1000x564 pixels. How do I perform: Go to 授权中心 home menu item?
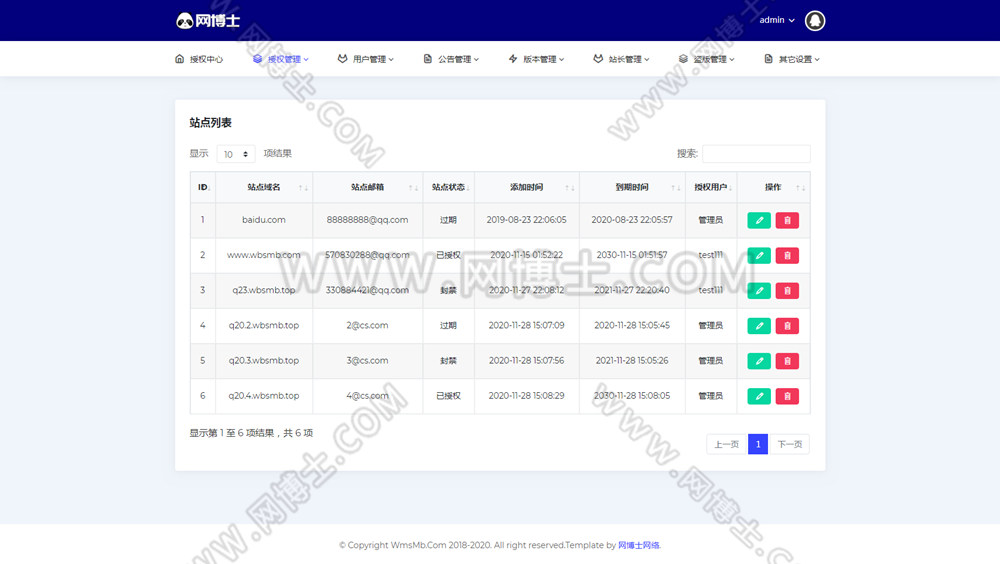[x=199, y=59]
